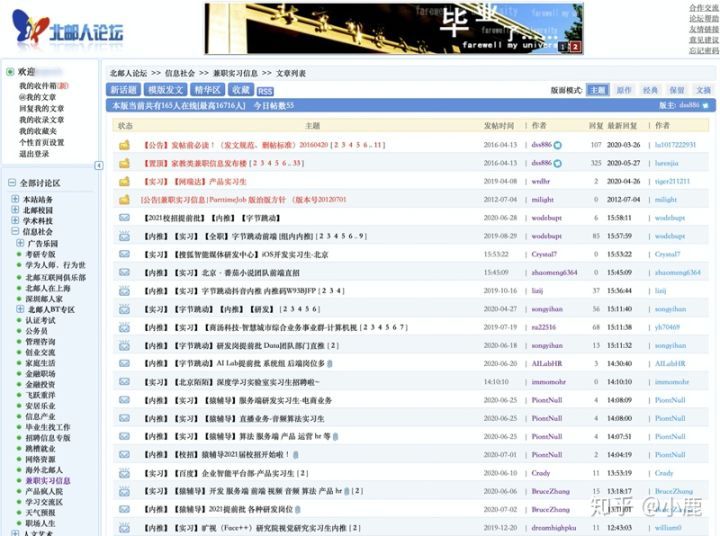Switch banner to slide 2
720x536 pixels.
575,46
